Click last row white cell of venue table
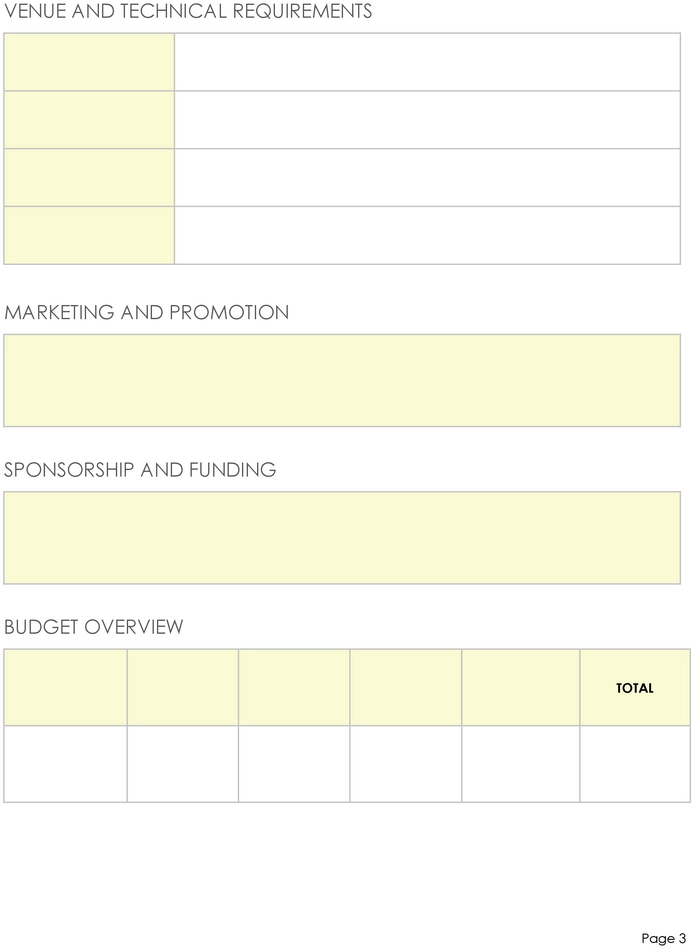693x948 pixels. [x=428, y=235]
